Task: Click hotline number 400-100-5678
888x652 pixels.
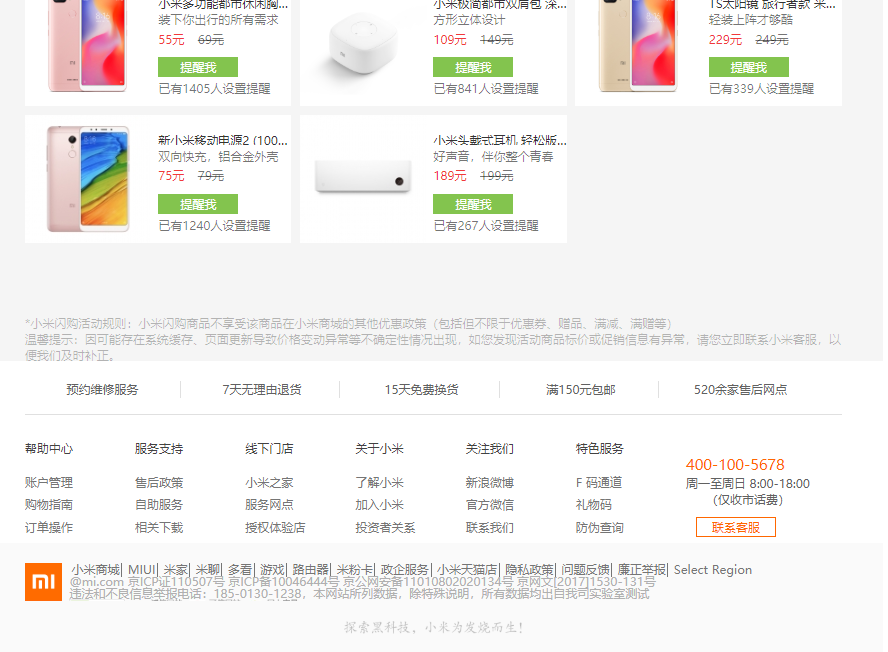Action: pos(735,465)
